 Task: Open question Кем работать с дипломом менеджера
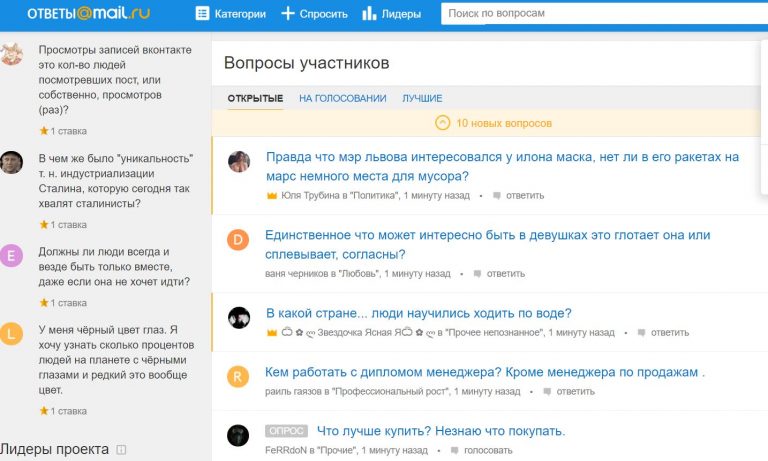pos(485,372)
